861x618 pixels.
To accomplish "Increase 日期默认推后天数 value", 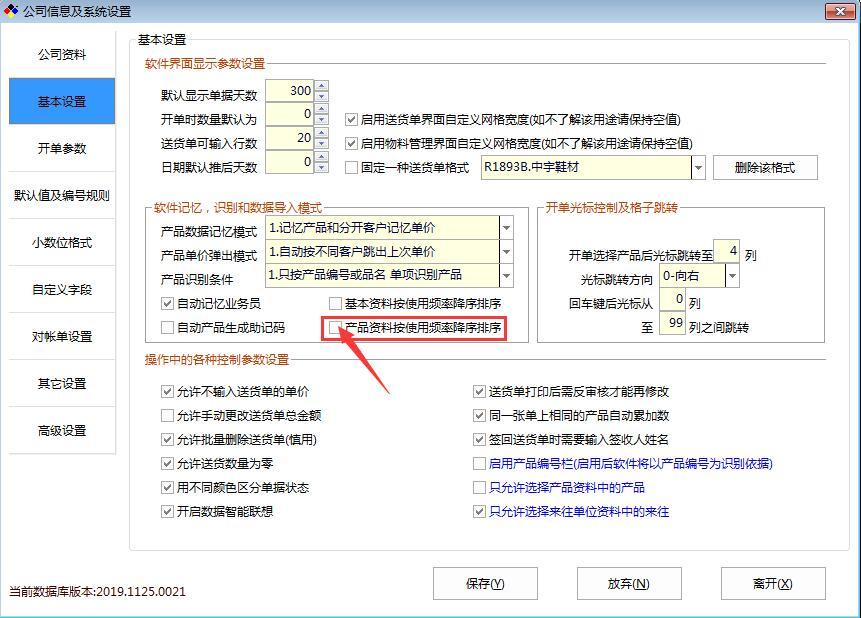I will [322, 157].
